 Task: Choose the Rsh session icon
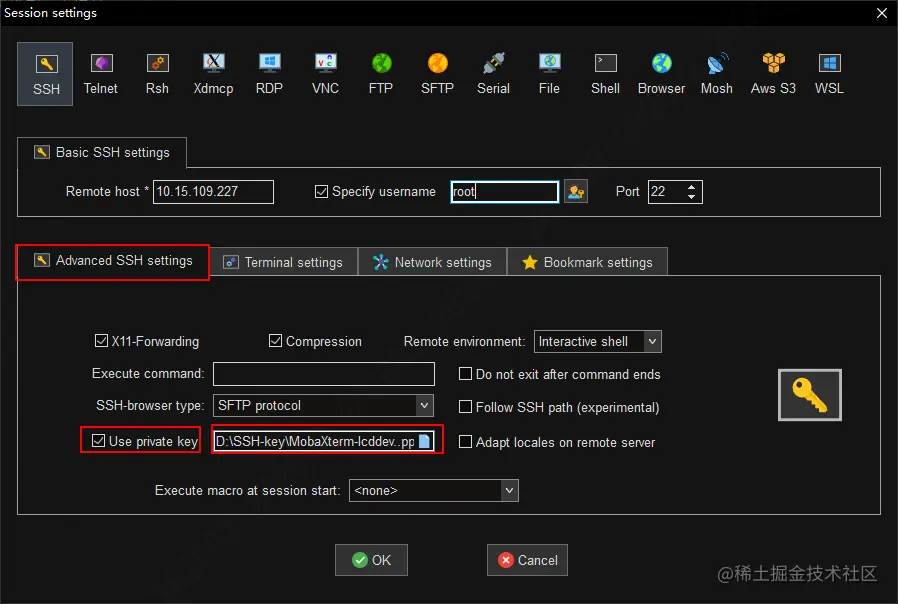[x=157, y=74]
